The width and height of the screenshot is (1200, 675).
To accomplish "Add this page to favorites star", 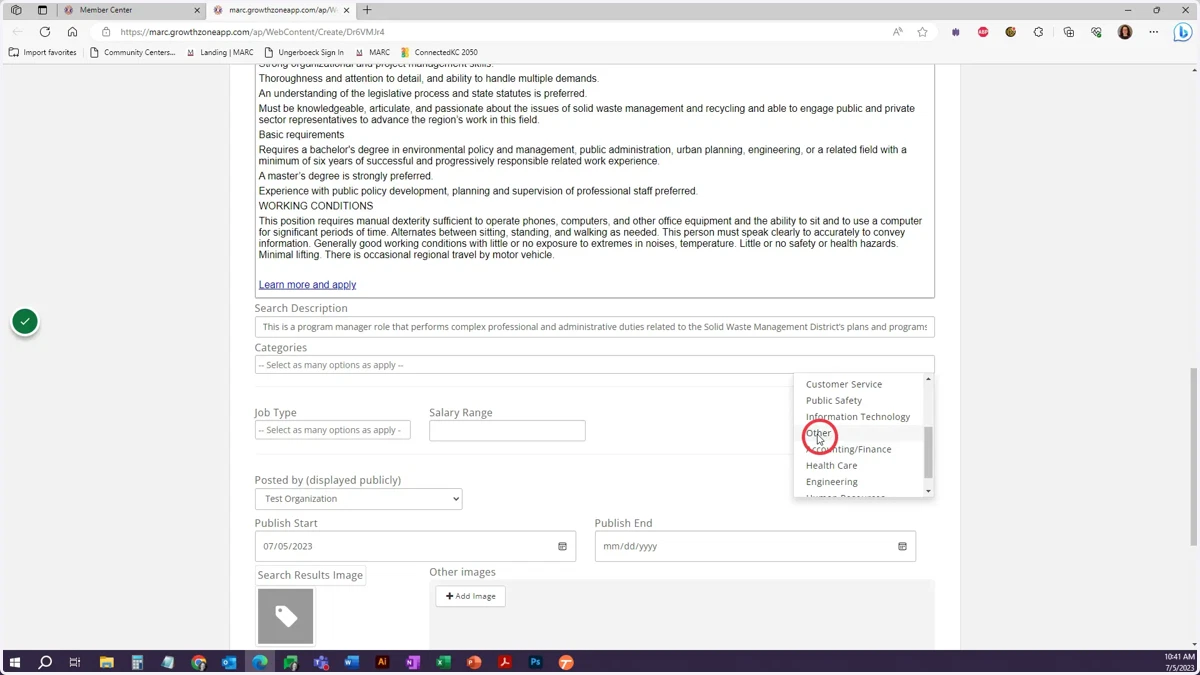I will [x=922, y=32].
